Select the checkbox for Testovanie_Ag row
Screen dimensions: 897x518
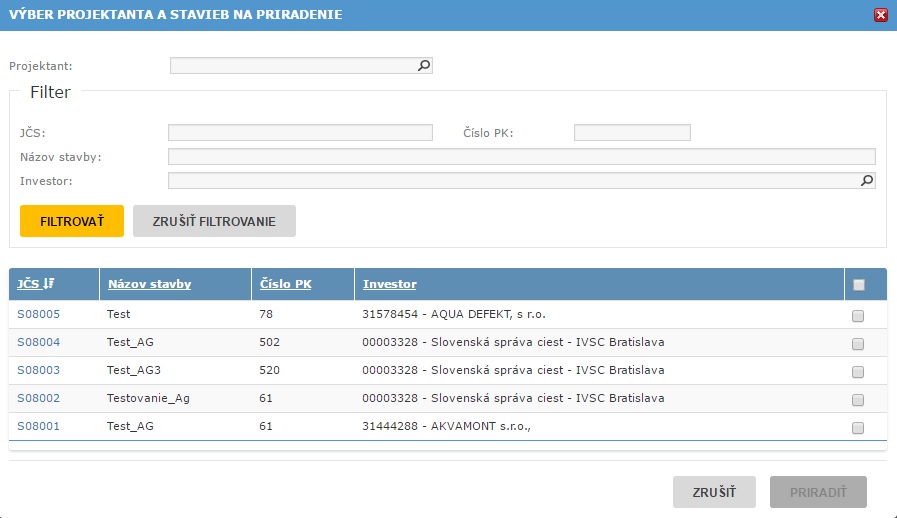[858, 400]
